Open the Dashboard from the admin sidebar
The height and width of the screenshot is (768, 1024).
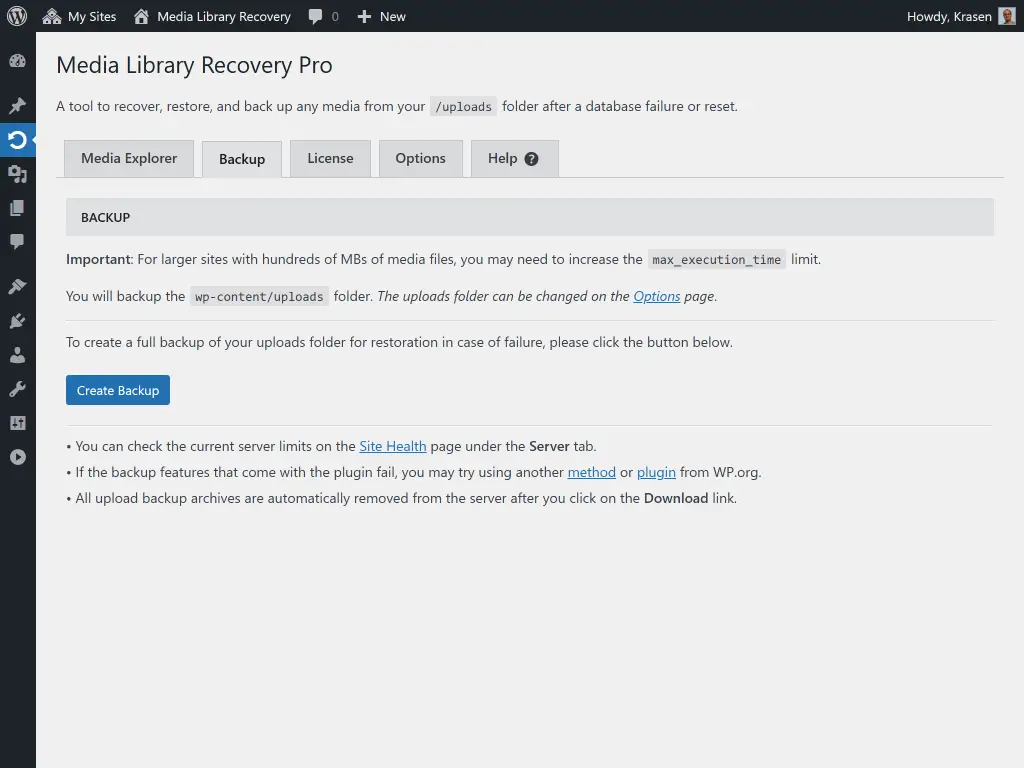click(x=17, y=61)
